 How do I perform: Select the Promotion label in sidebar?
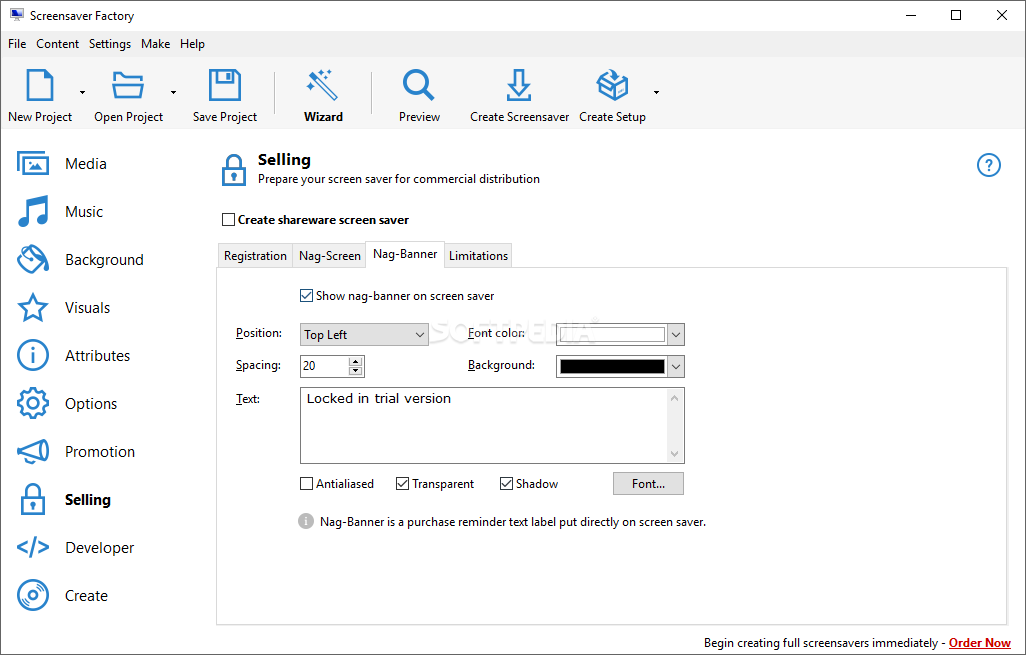click(x=100, y=451)
